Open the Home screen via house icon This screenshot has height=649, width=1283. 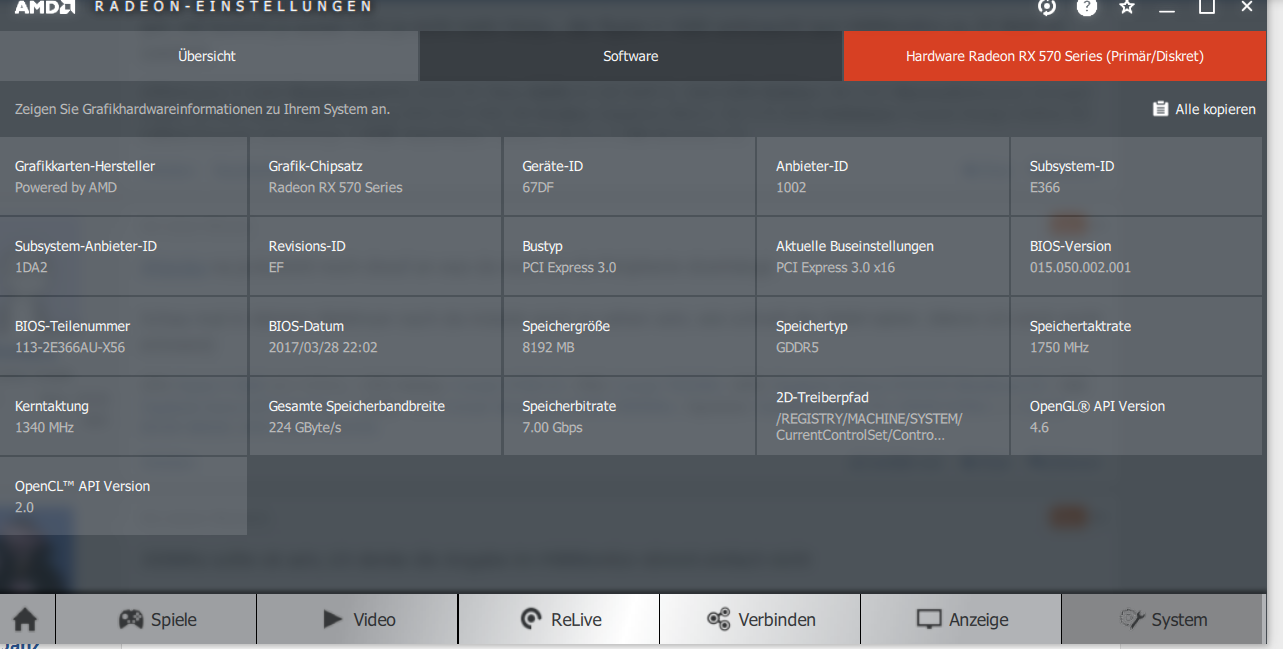point(26,619)
